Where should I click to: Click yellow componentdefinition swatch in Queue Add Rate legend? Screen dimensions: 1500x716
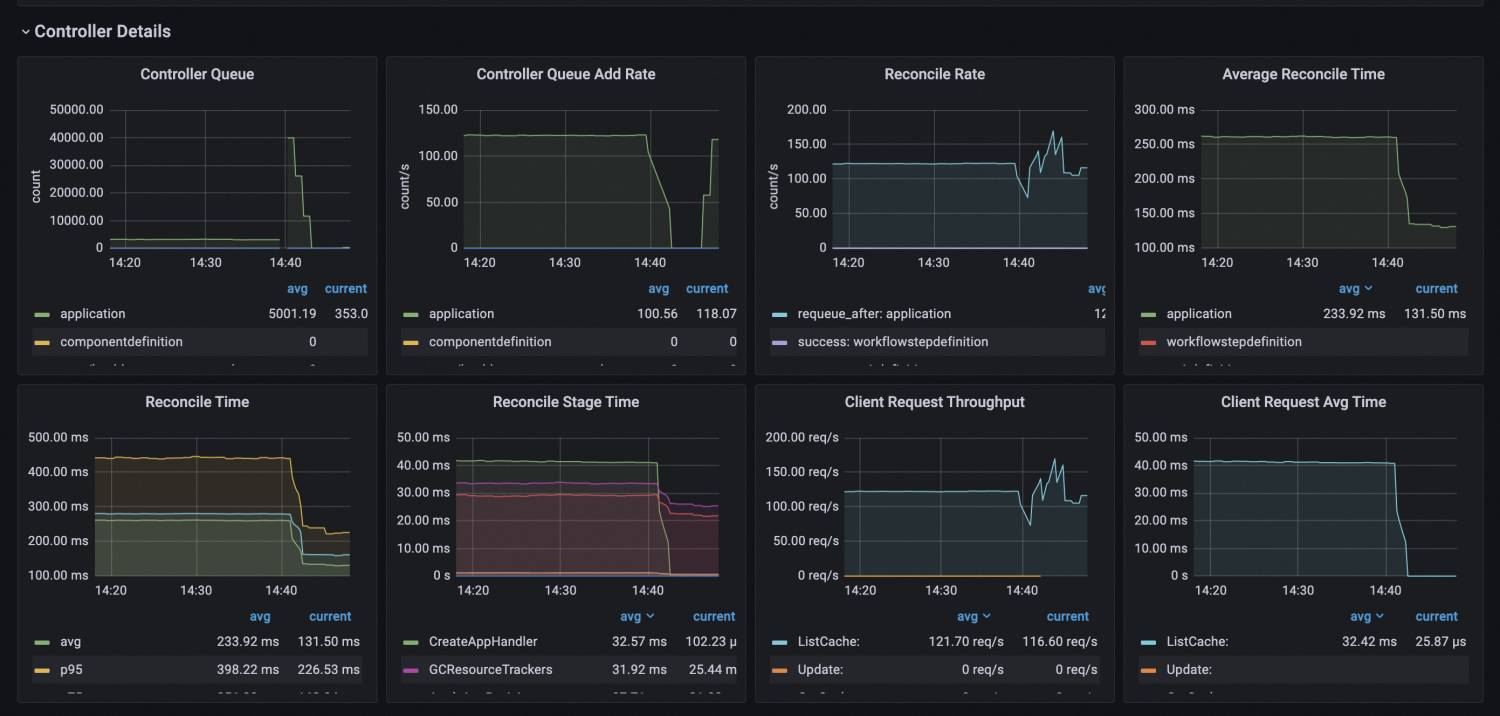(410, 342)
